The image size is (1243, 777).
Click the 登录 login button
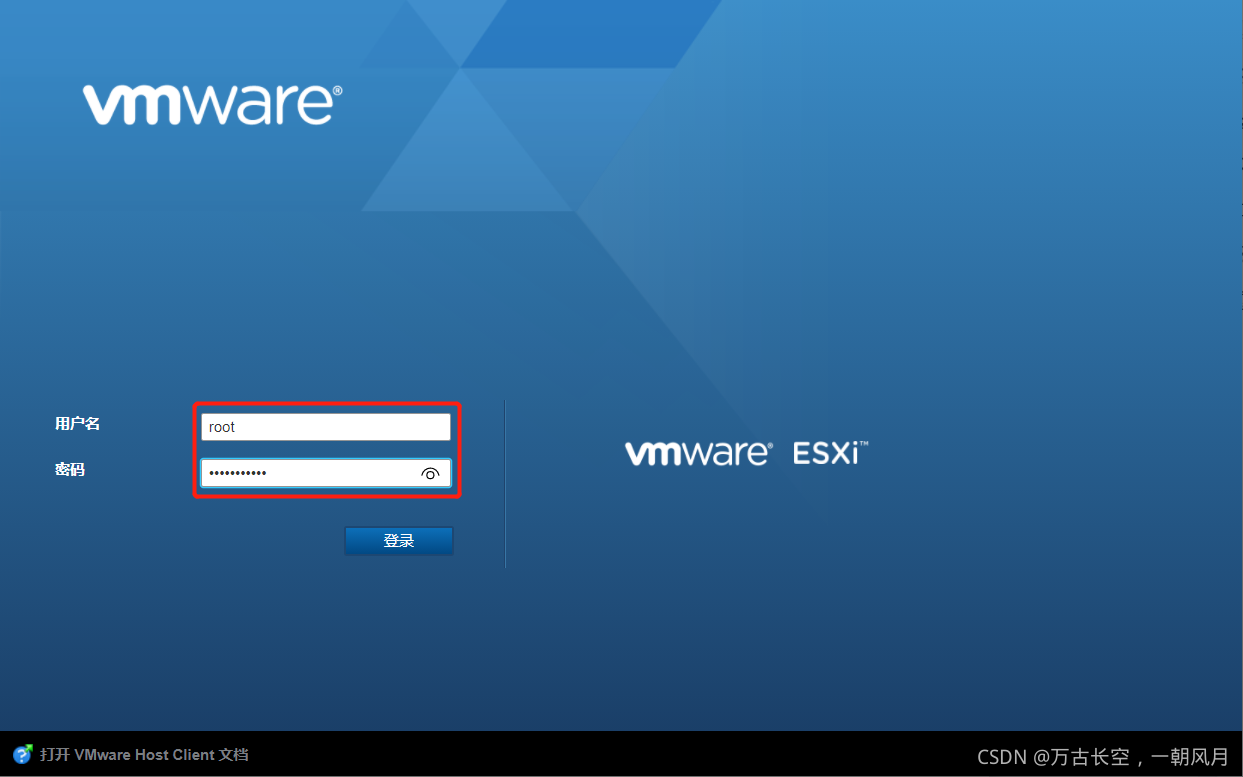click(399, 541)
